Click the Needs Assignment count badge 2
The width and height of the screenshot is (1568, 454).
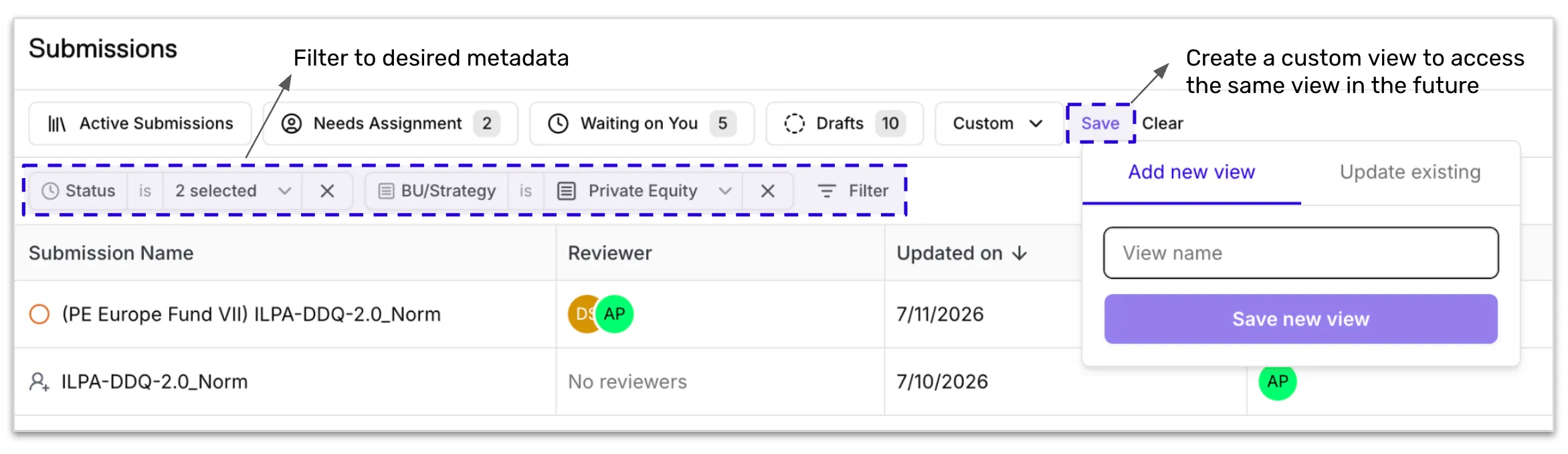pos(487,123)
